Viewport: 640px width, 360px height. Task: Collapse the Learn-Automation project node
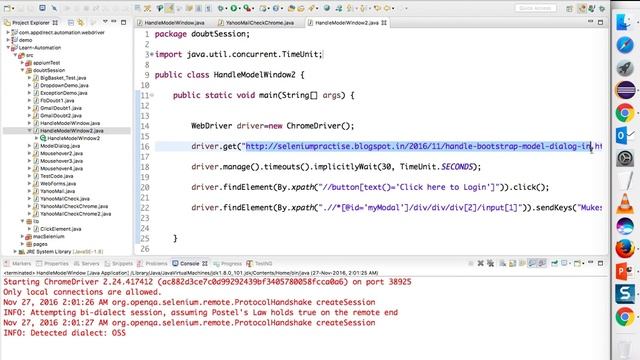coord(8,47)
